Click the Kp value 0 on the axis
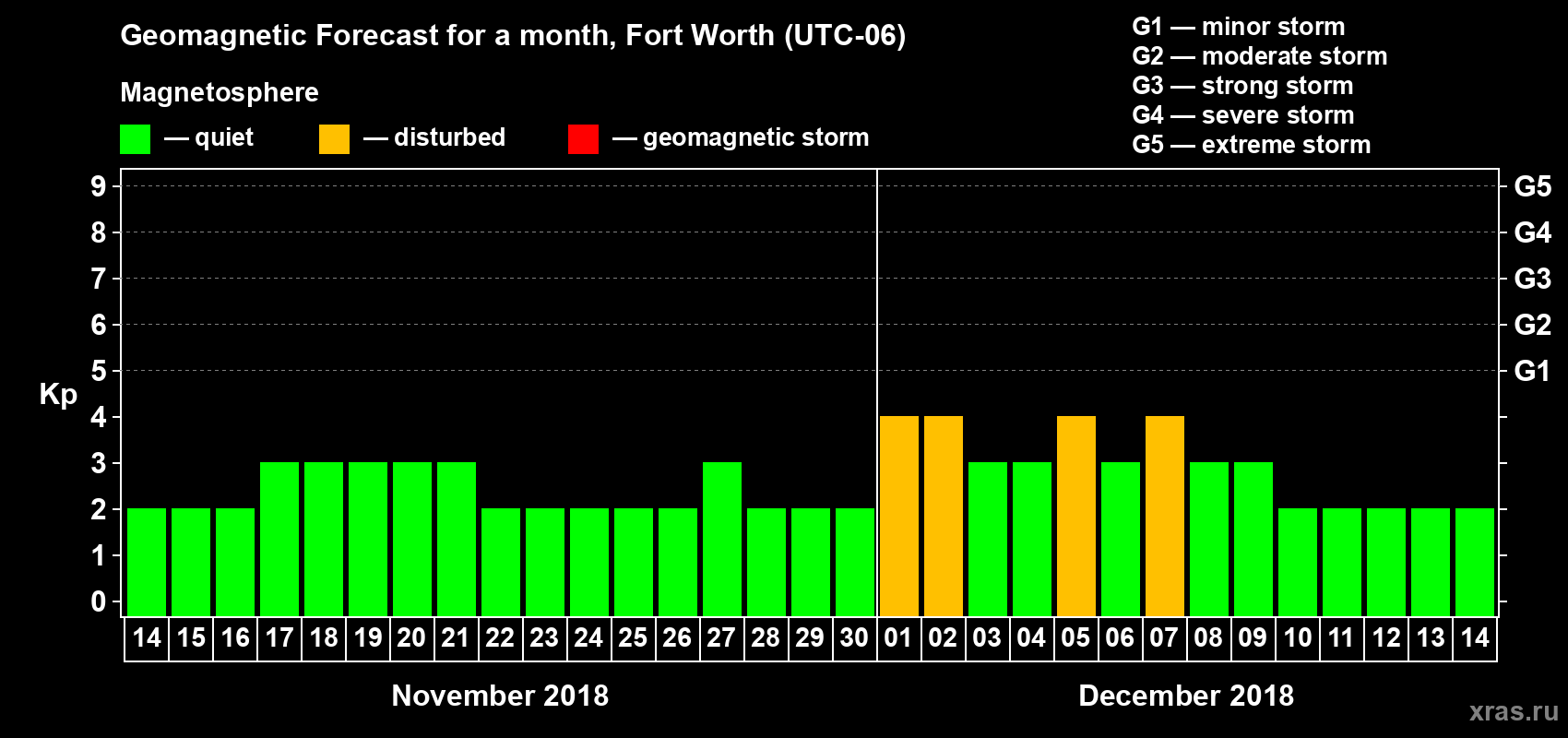The height and width of the screenshot is (738, 1568). pos(99,601)
